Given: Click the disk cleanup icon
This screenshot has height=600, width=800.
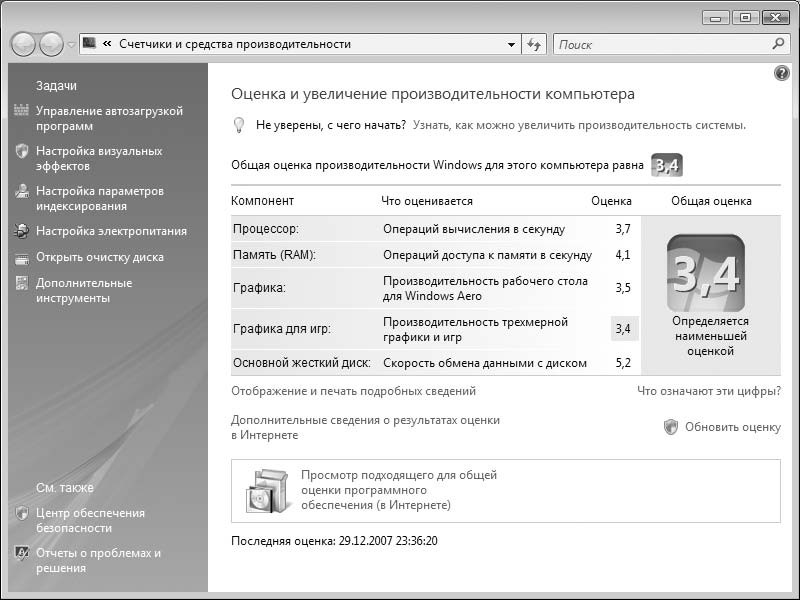Looking at the screenshot, I should (21, 257).
